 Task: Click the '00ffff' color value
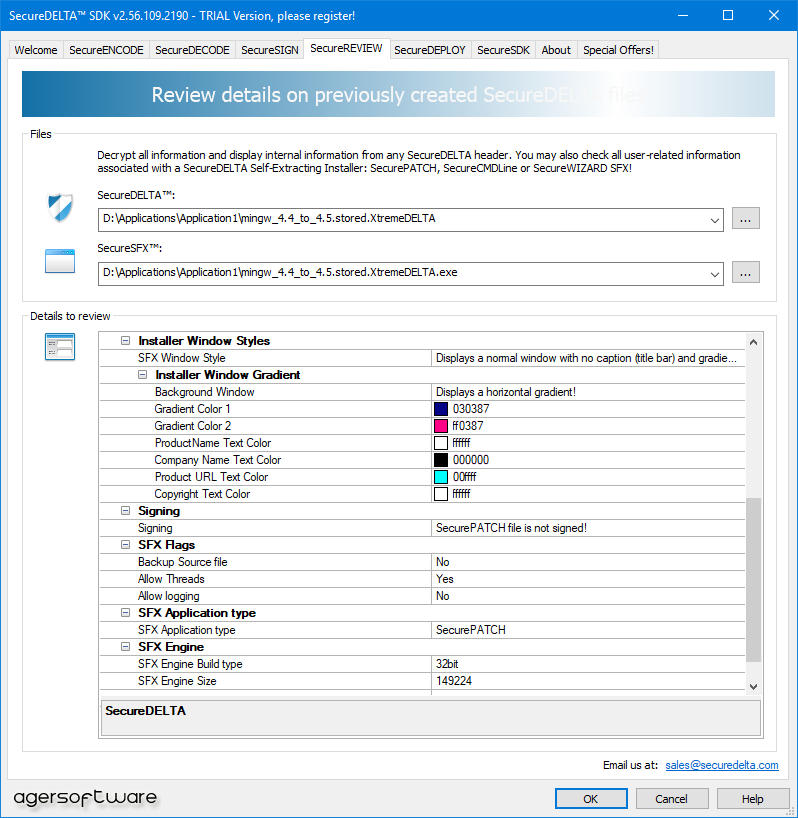pyautogui.click(x=464, y=477)
